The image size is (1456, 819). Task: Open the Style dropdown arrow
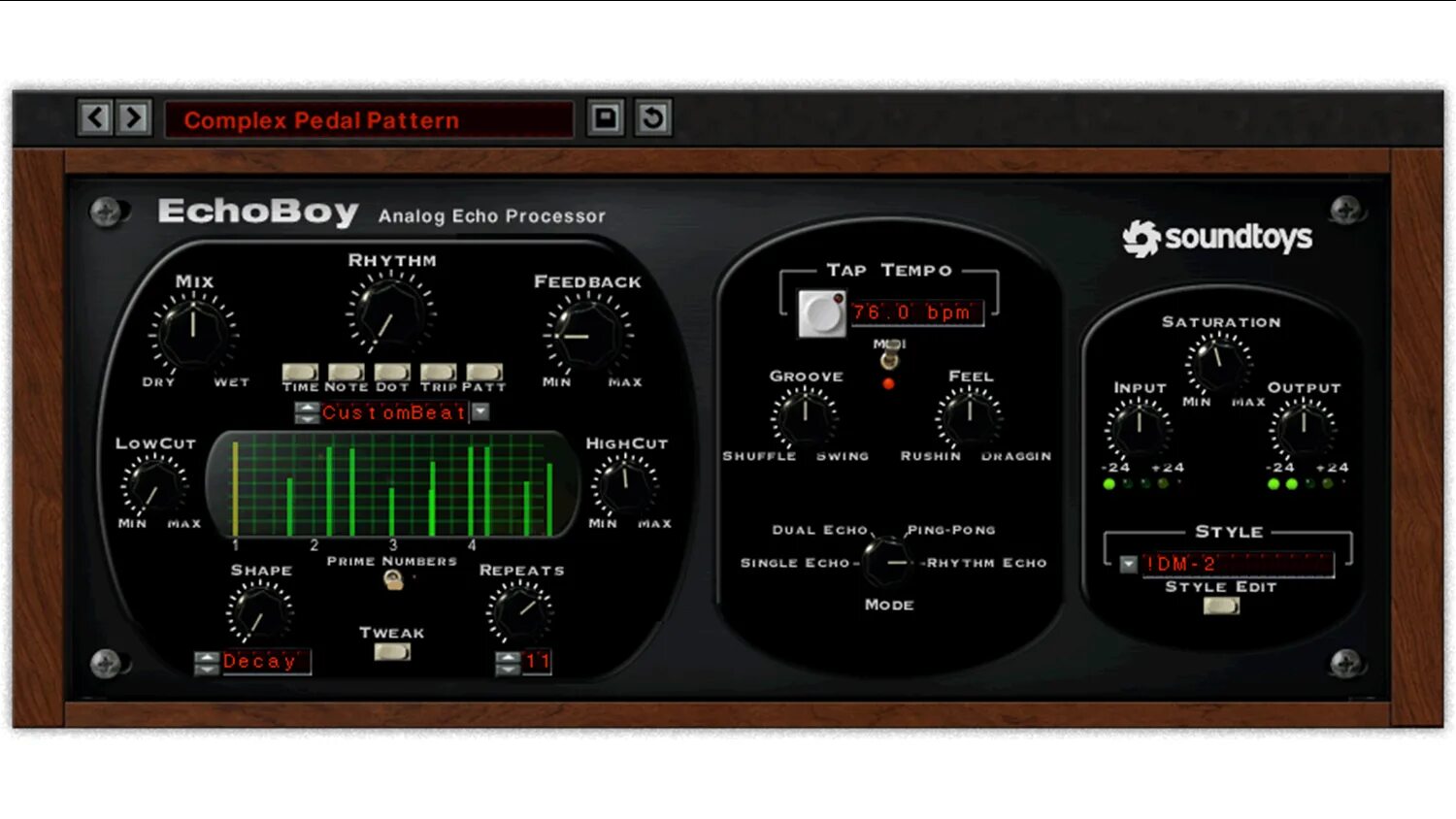(1128, 564)
